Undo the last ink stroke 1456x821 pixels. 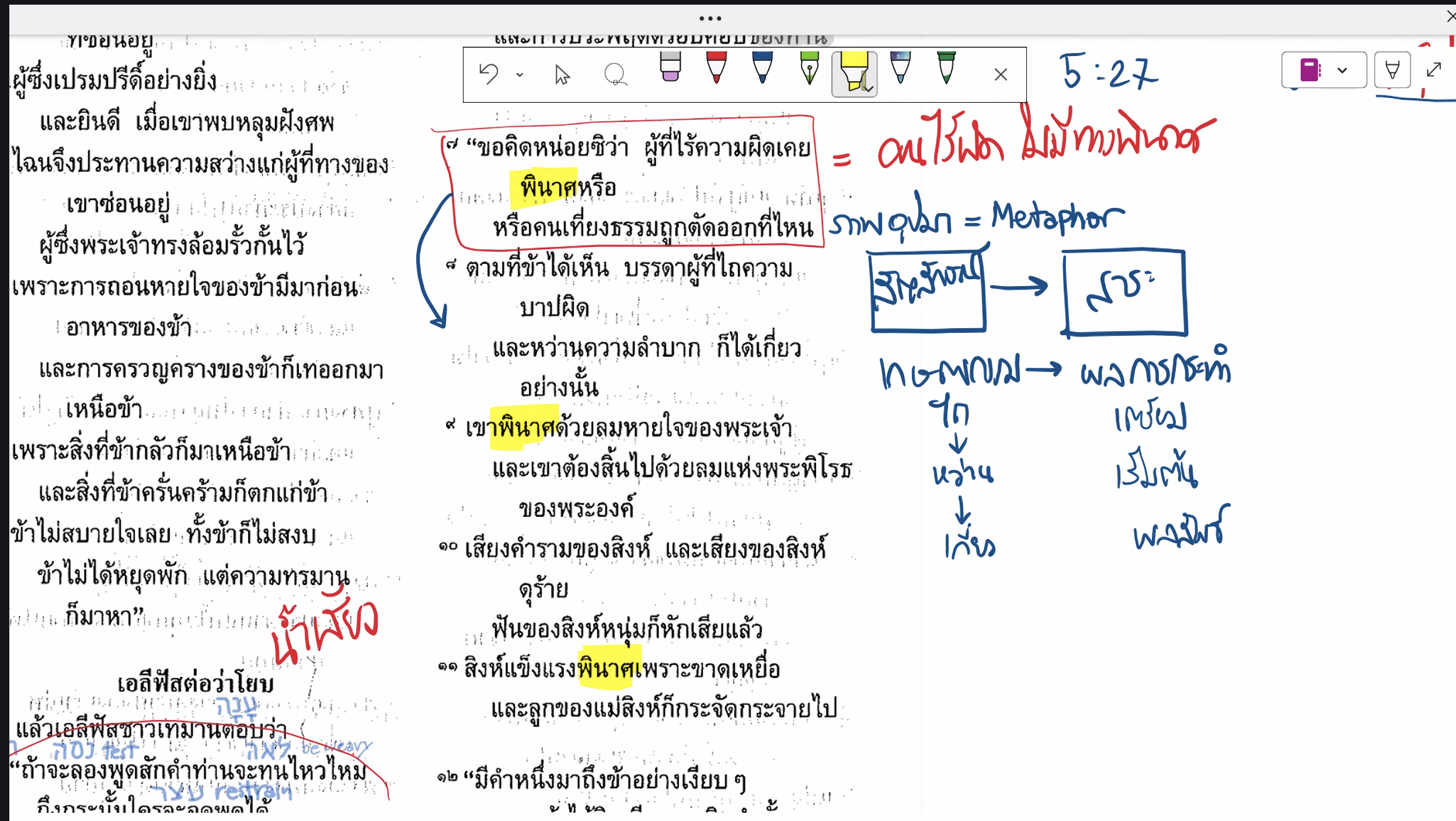(489, 74)
